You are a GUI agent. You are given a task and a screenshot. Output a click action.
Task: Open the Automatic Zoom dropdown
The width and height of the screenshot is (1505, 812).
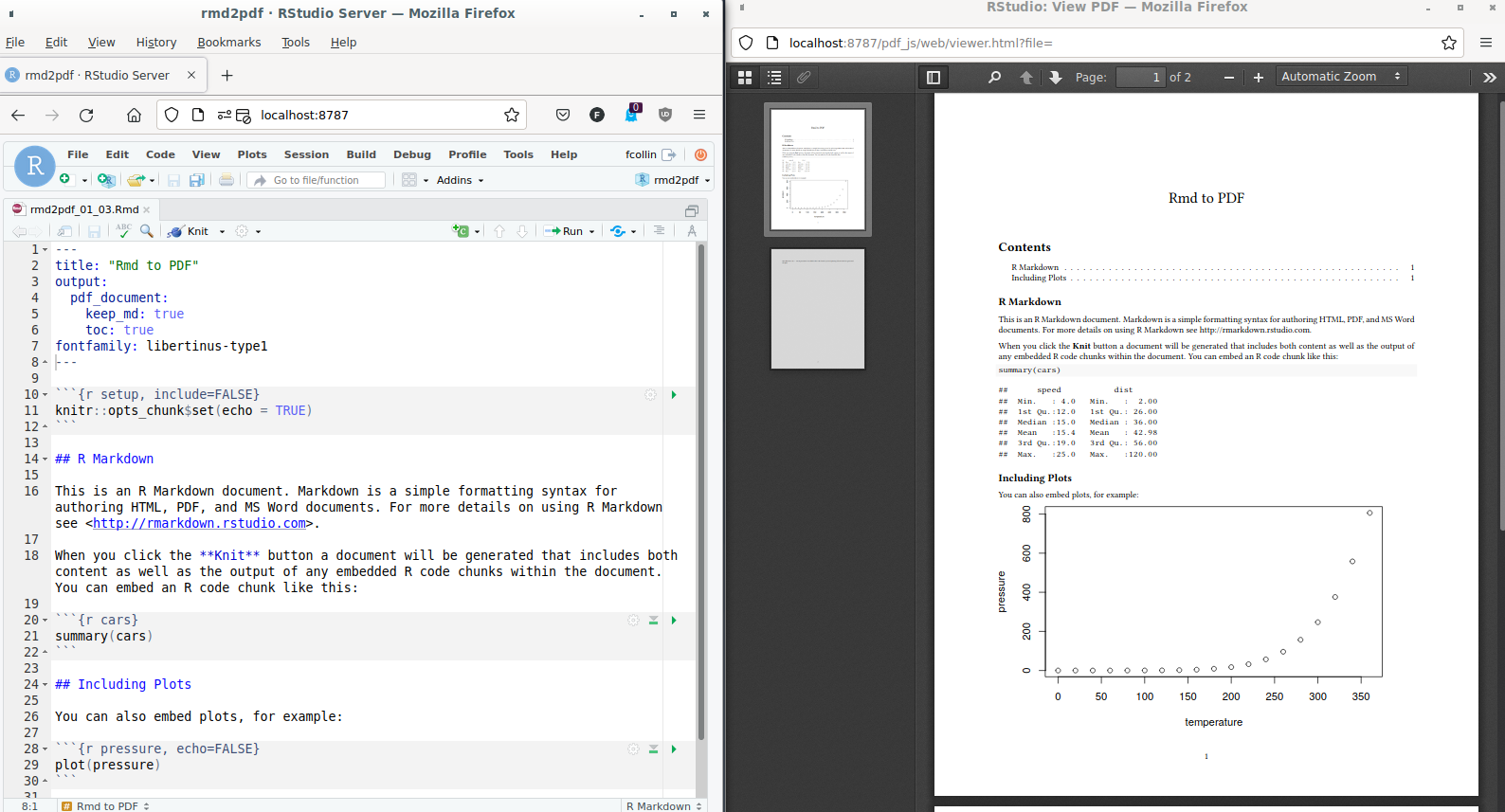[1341, 77]
